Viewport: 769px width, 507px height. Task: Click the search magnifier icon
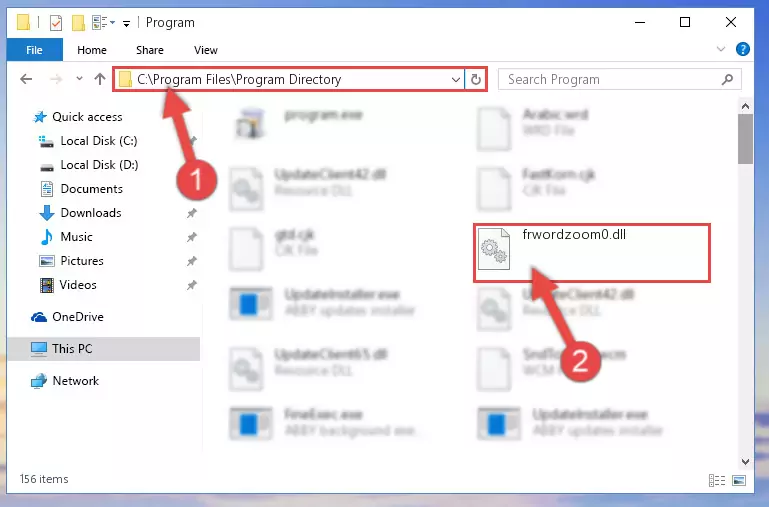[x=727, y=79]
